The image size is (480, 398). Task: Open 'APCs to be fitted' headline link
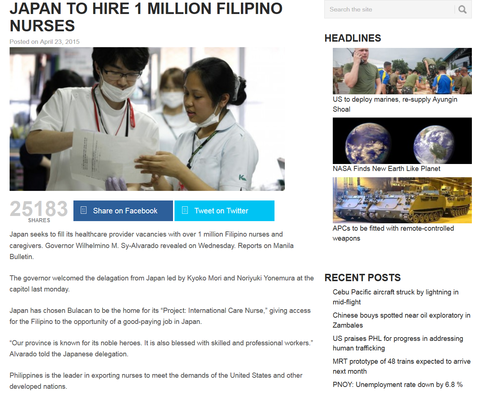393,233
